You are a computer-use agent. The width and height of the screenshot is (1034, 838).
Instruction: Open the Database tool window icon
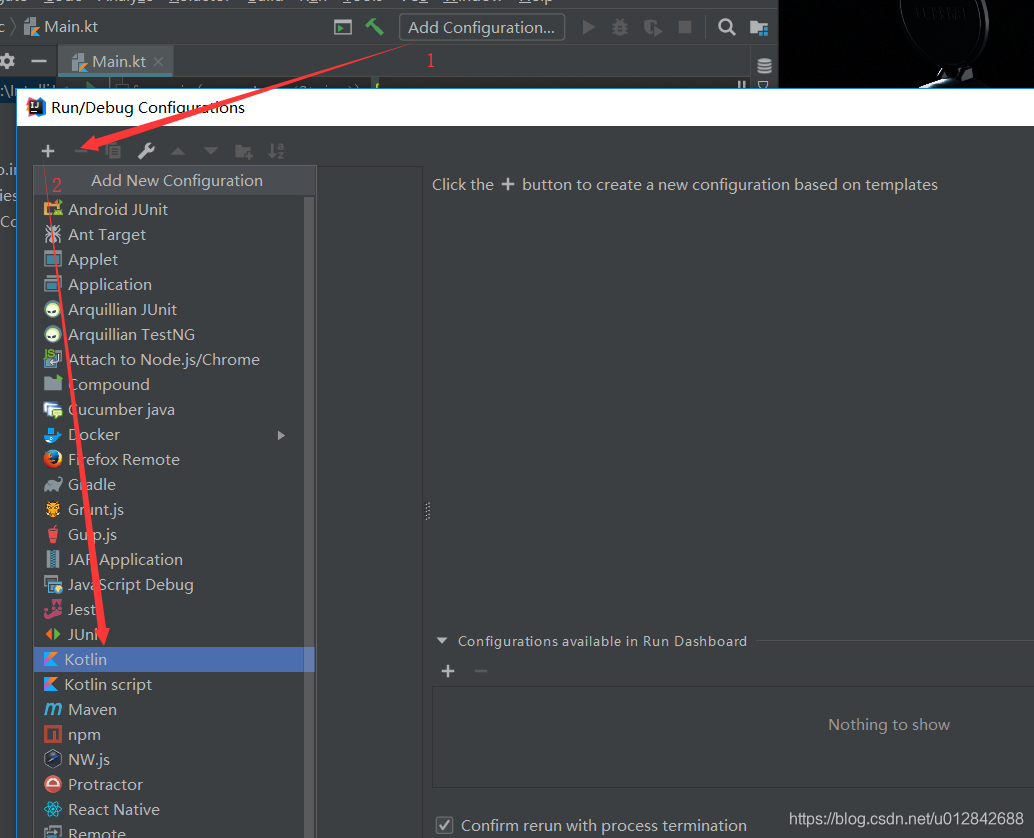(x=764, y=65)
